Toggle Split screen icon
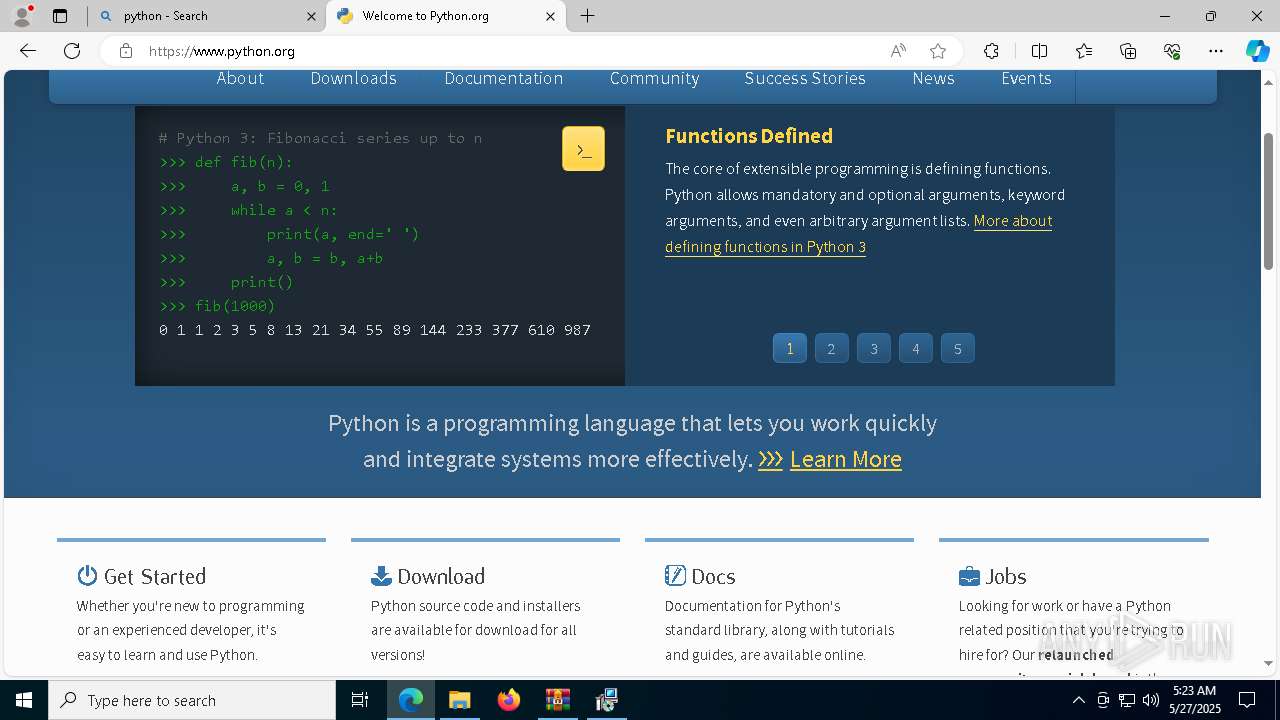The height and width of the screenshot is (720, 1280). [1039, 51]
